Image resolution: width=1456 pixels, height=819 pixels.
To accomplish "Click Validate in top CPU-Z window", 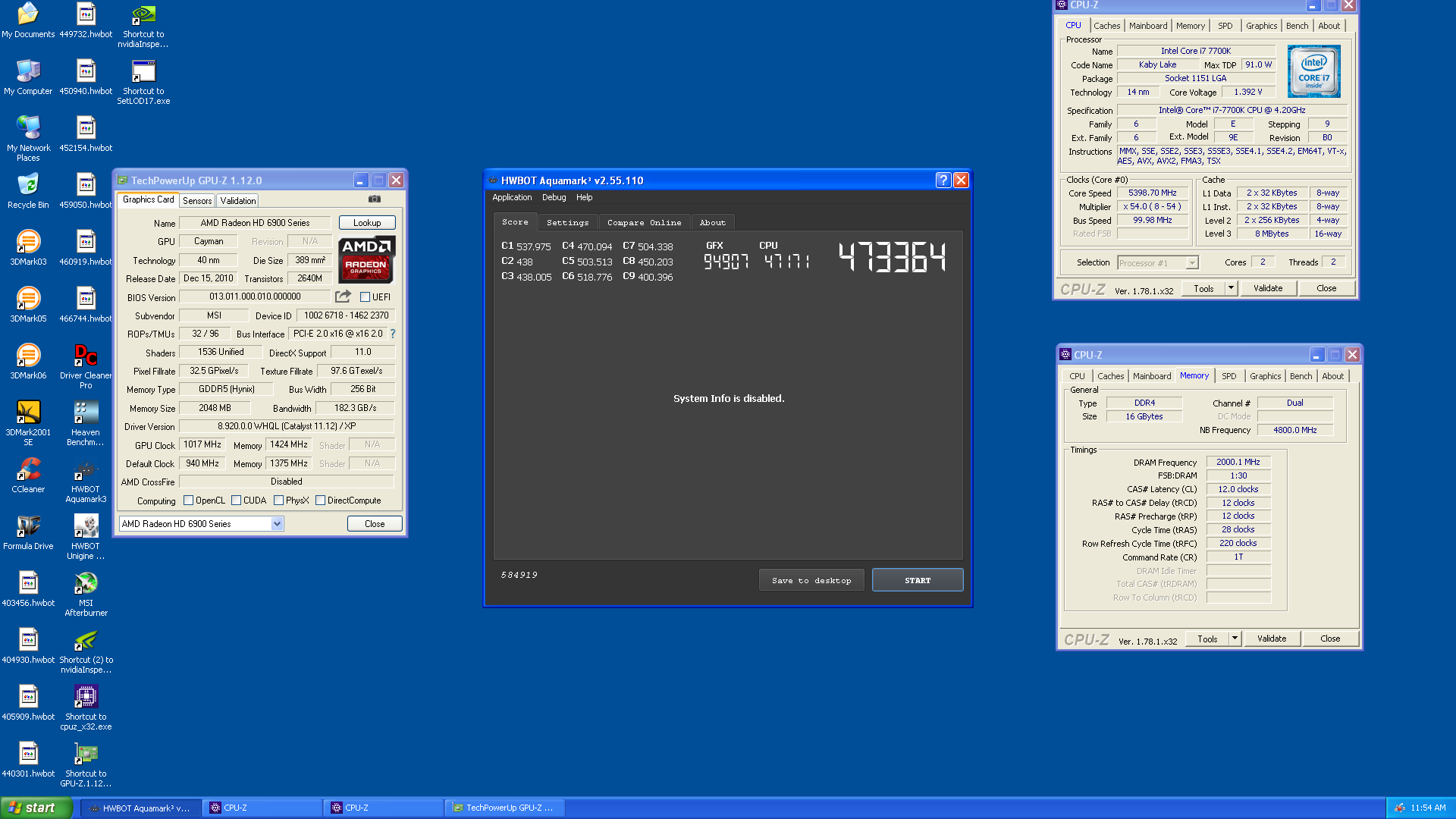I will tap(1268, 288).
